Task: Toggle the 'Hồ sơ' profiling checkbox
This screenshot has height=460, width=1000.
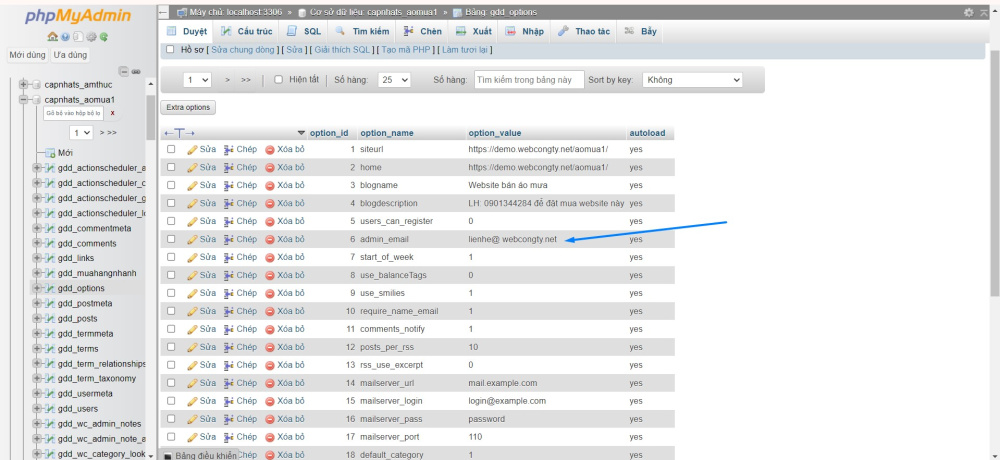Action: pos(170,49)
